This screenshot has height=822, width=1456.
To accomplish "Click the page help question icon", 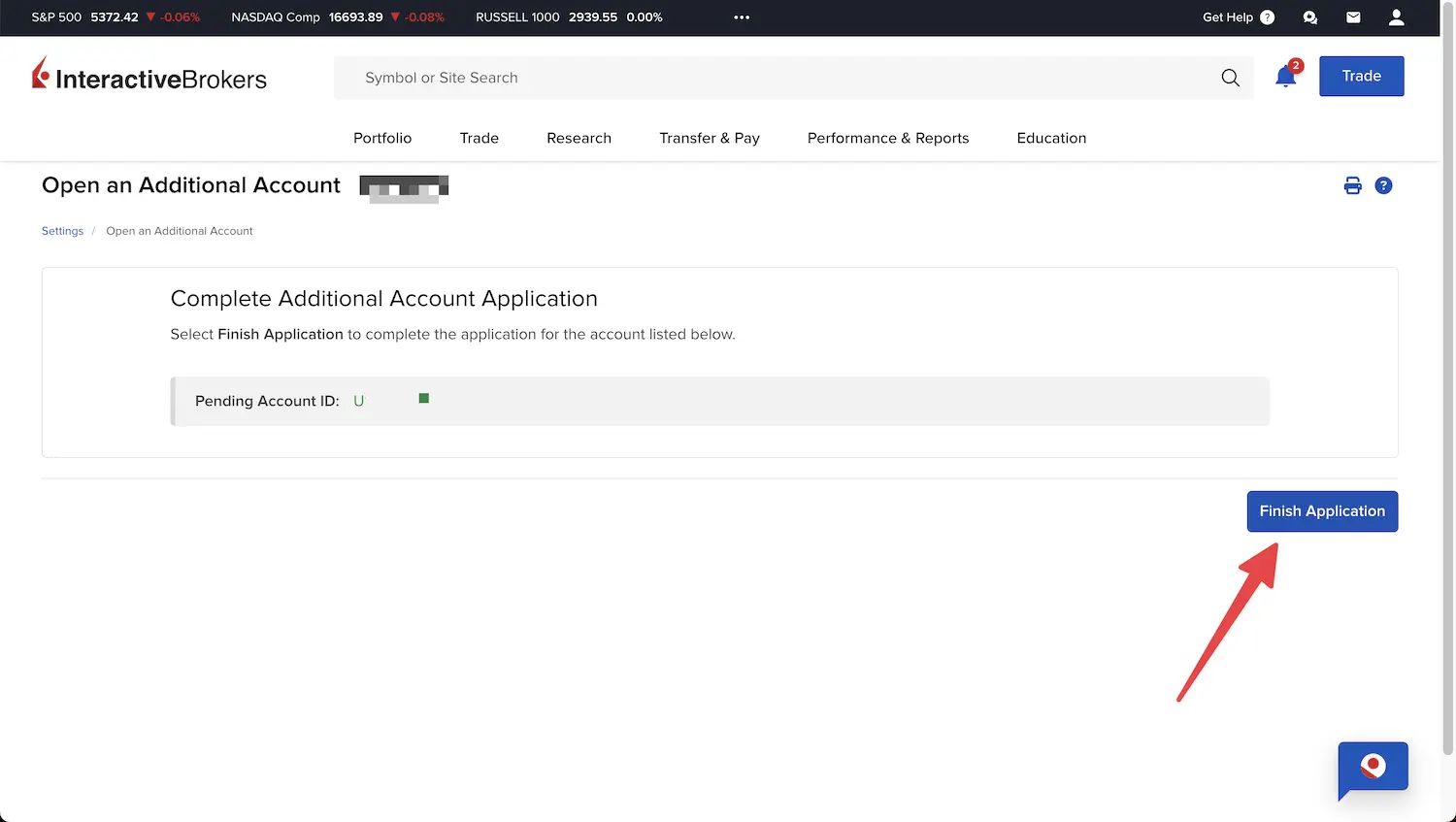I will click(1383, 185).
